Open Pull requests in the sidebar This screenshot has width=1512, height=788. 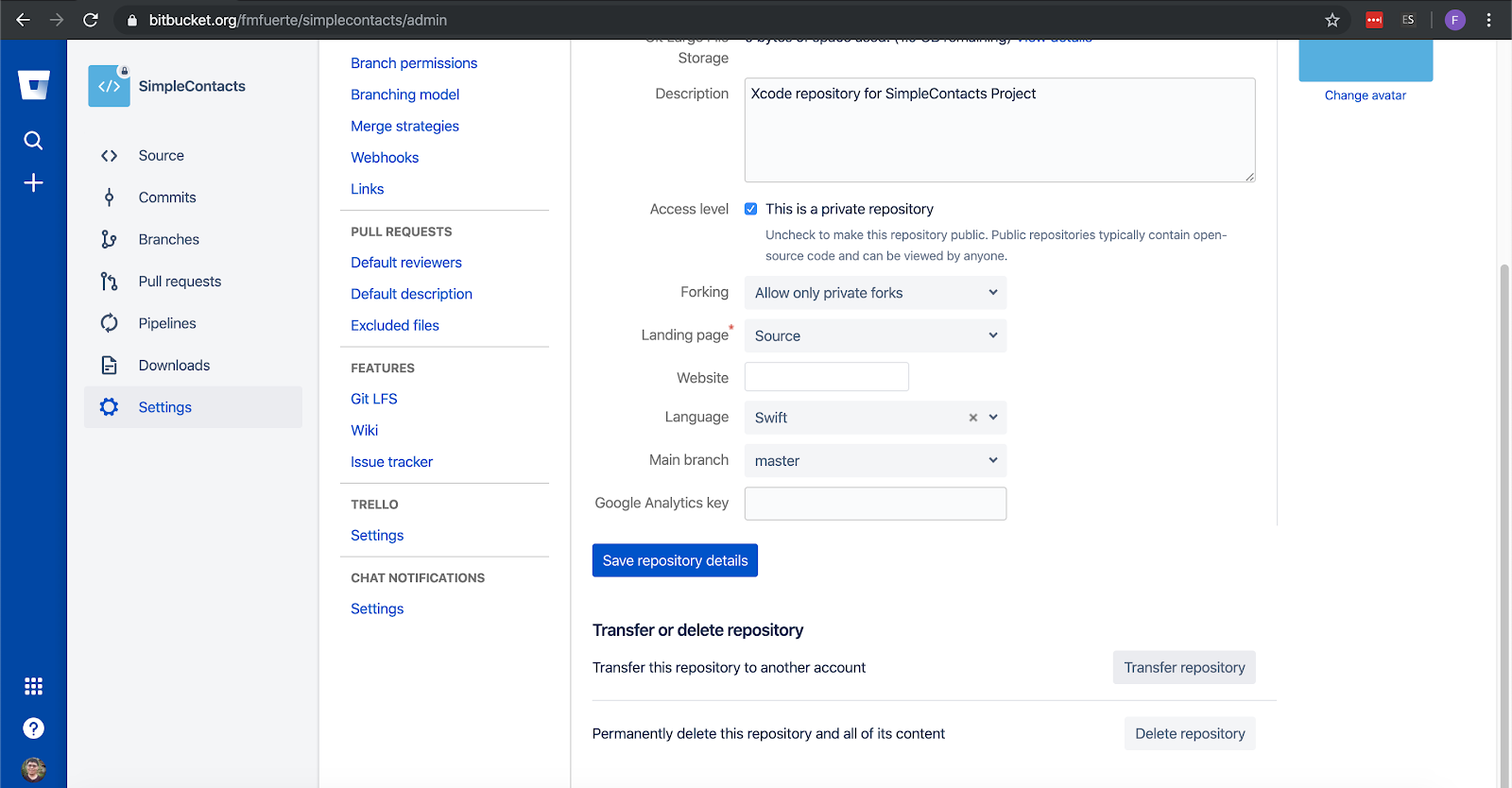(x=180, y=282)
